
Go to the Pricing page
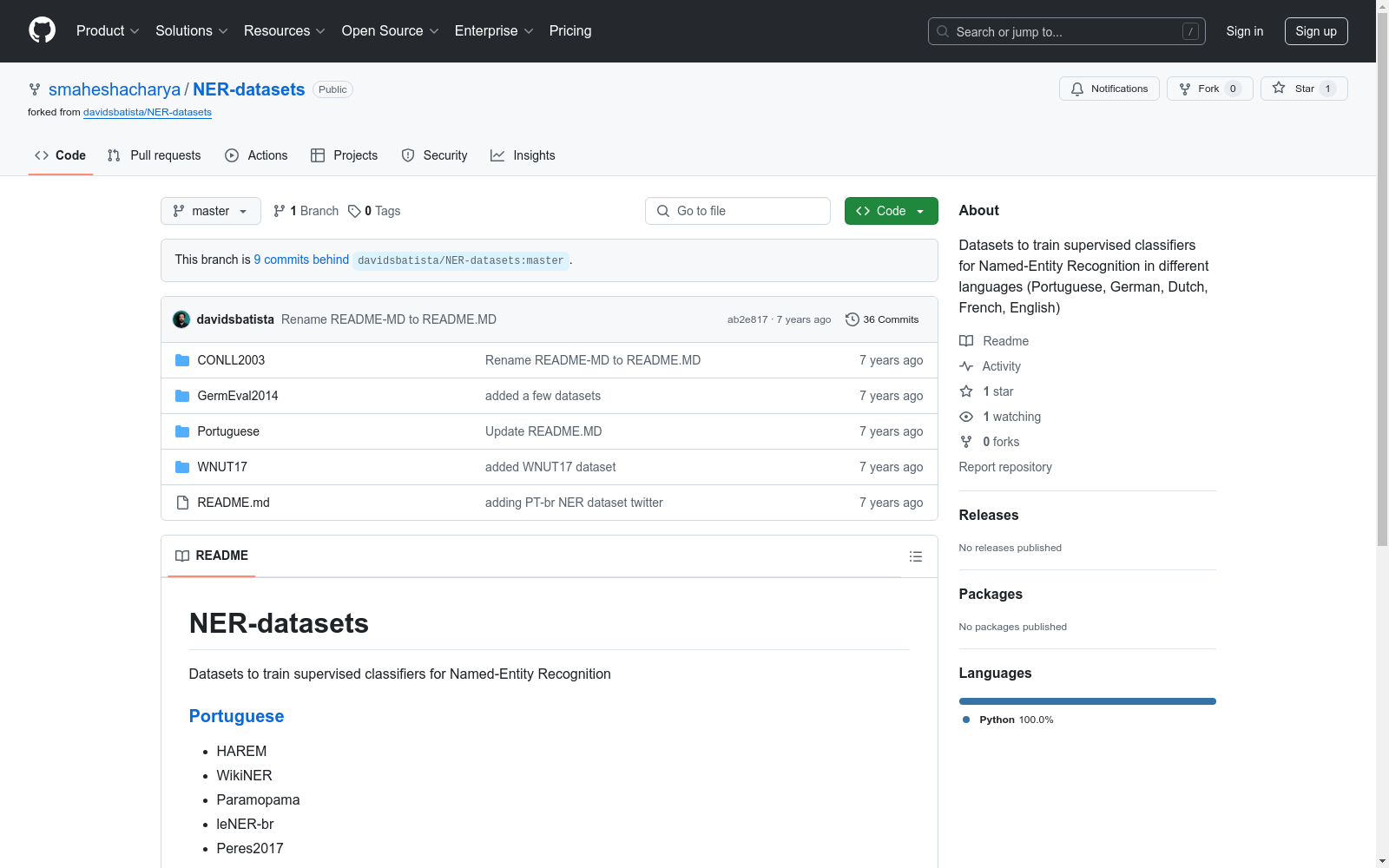click(x=570, y=30)
